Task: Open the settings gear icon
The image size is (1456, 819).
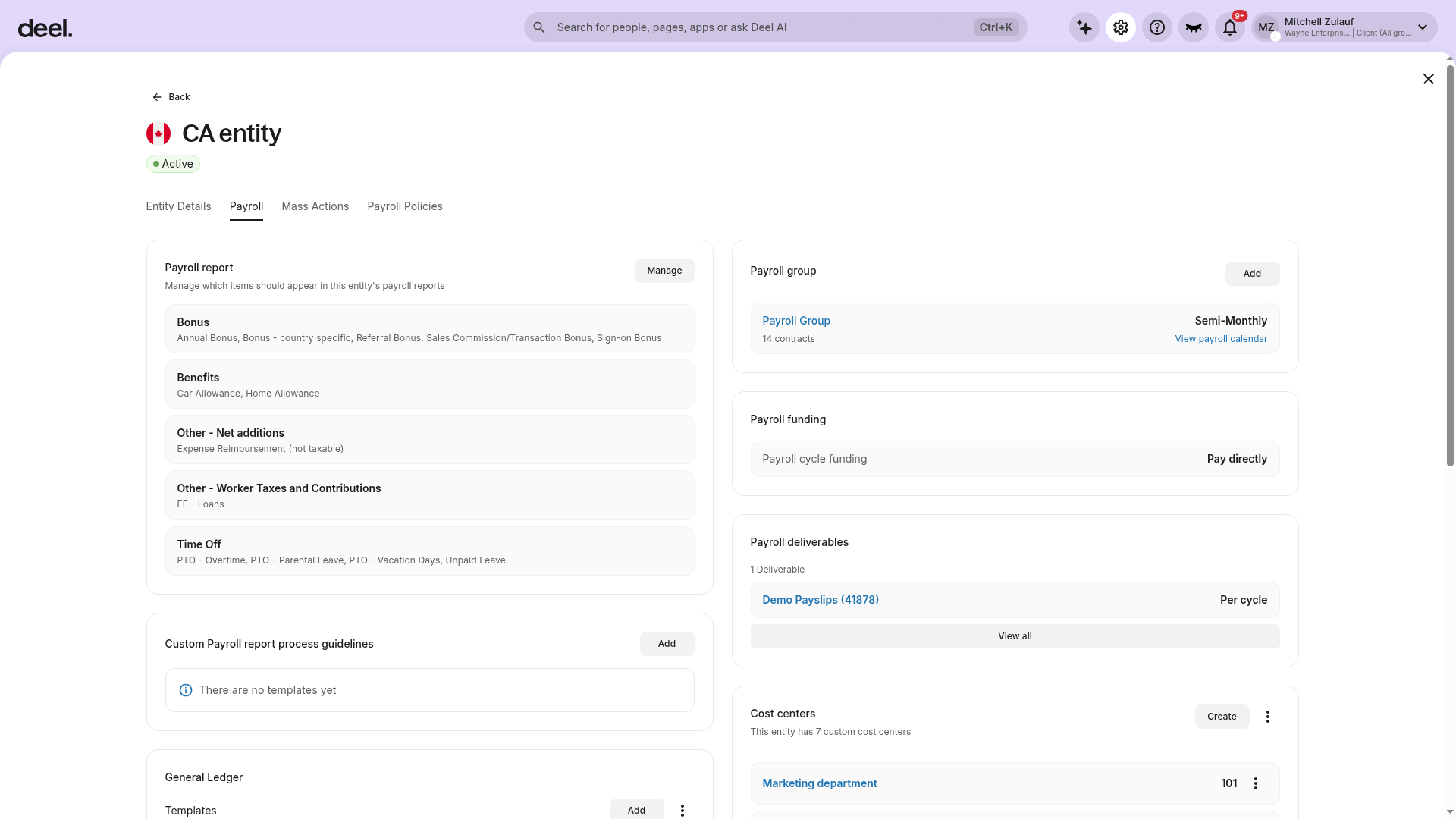Action: (x=1121, y=27)
